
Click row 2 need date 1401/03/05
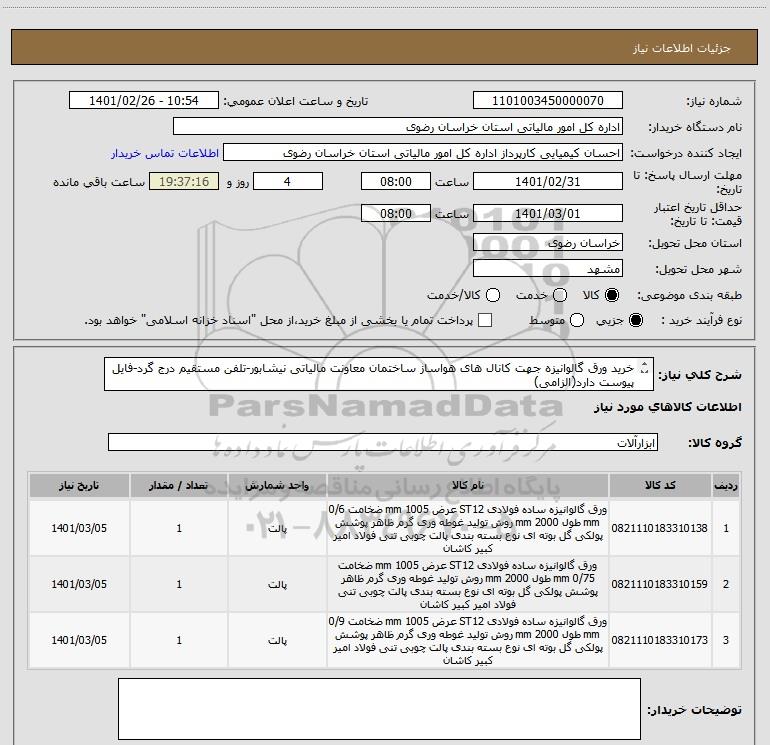click(x=79, y=584)
